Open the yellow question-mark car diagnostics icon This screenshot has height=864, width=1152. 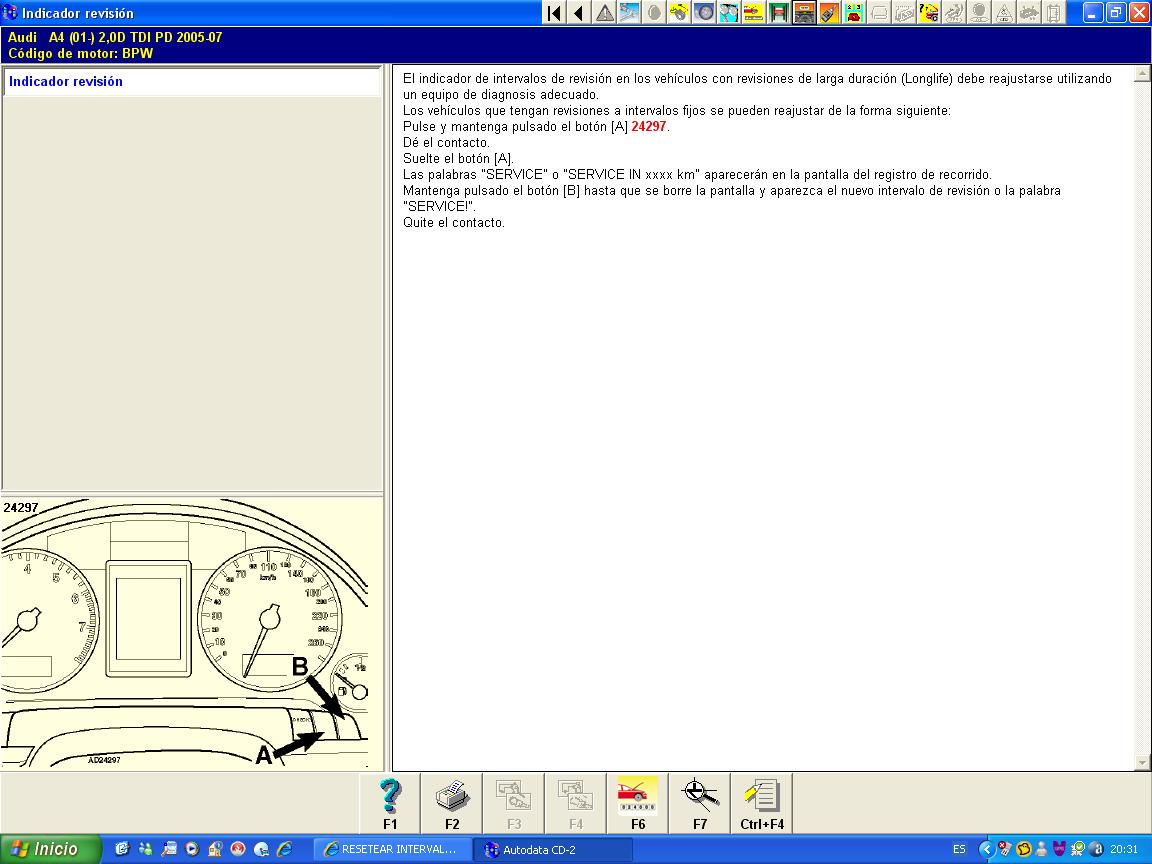click(x=929, y=12)
